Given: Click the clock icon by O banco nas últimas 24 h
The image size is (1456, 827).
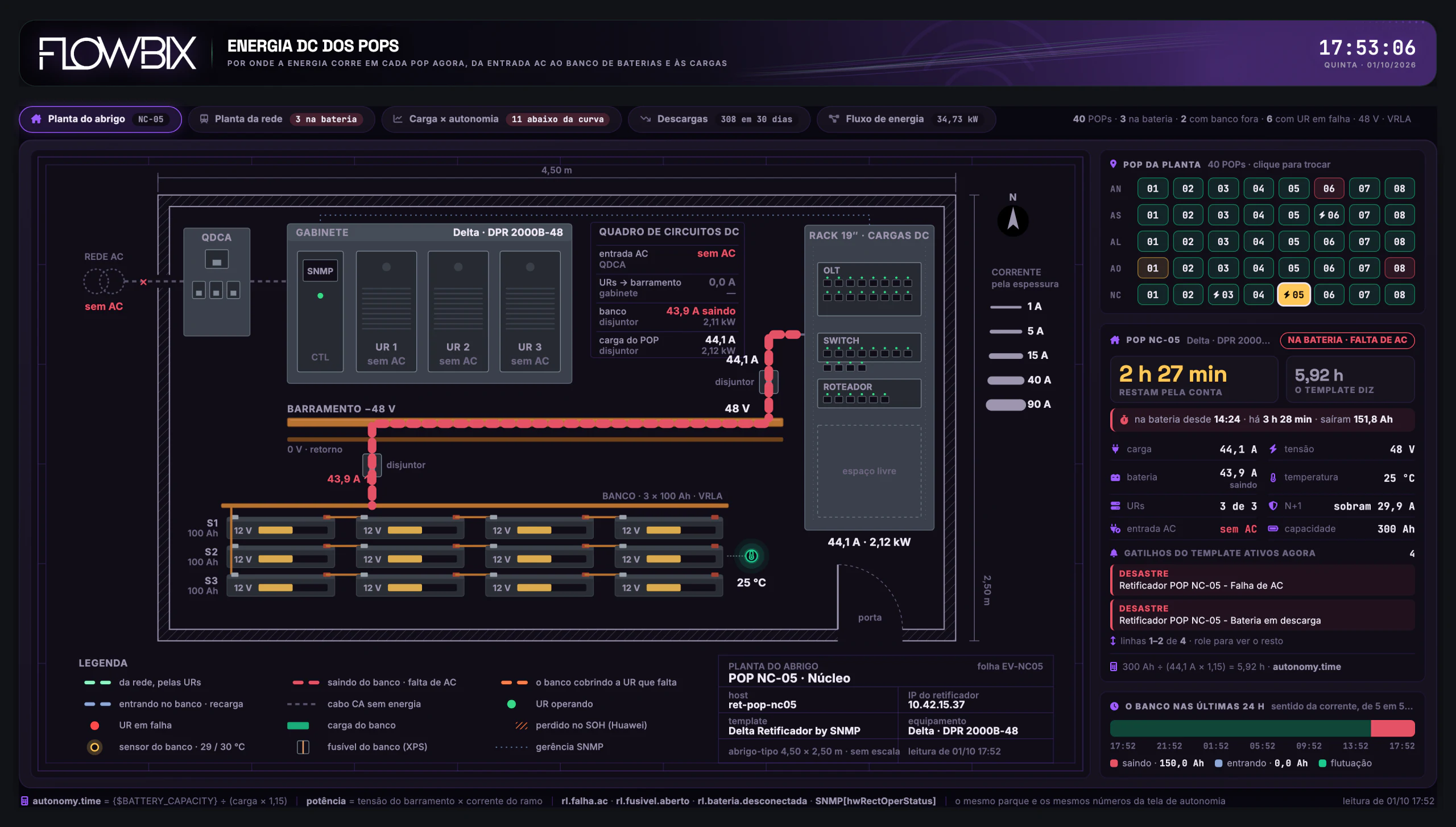Looking at the screenshot, I should click(1114, 706).
